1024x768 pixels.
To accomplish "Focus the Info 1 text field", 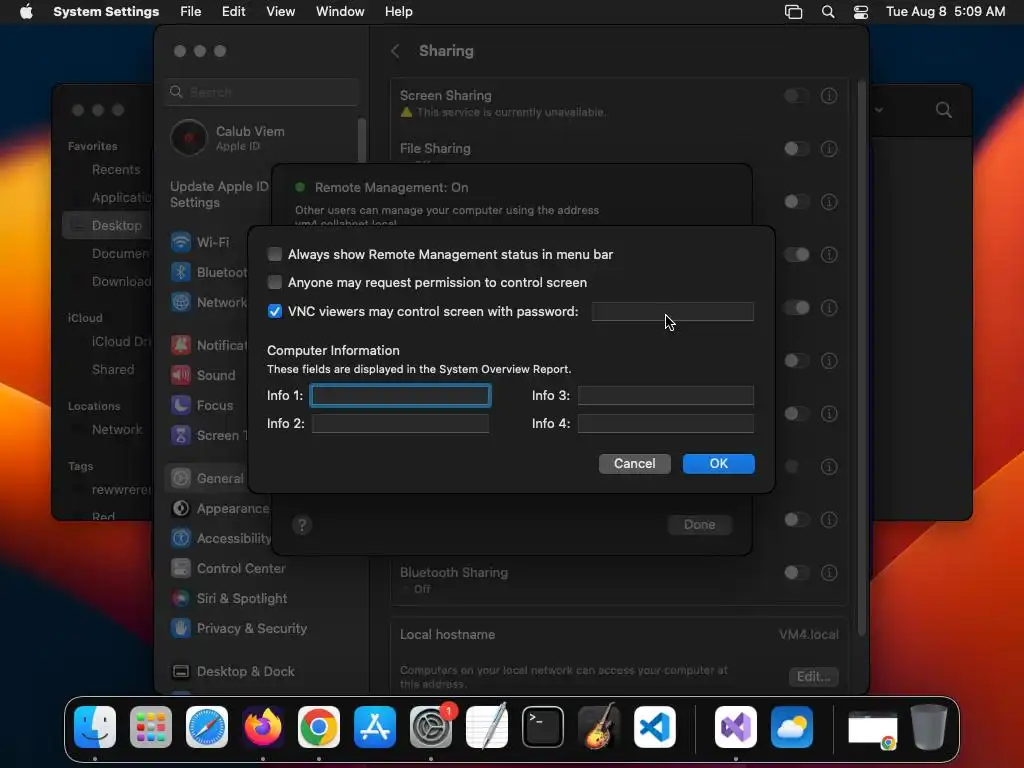I will tap(400, 395).
